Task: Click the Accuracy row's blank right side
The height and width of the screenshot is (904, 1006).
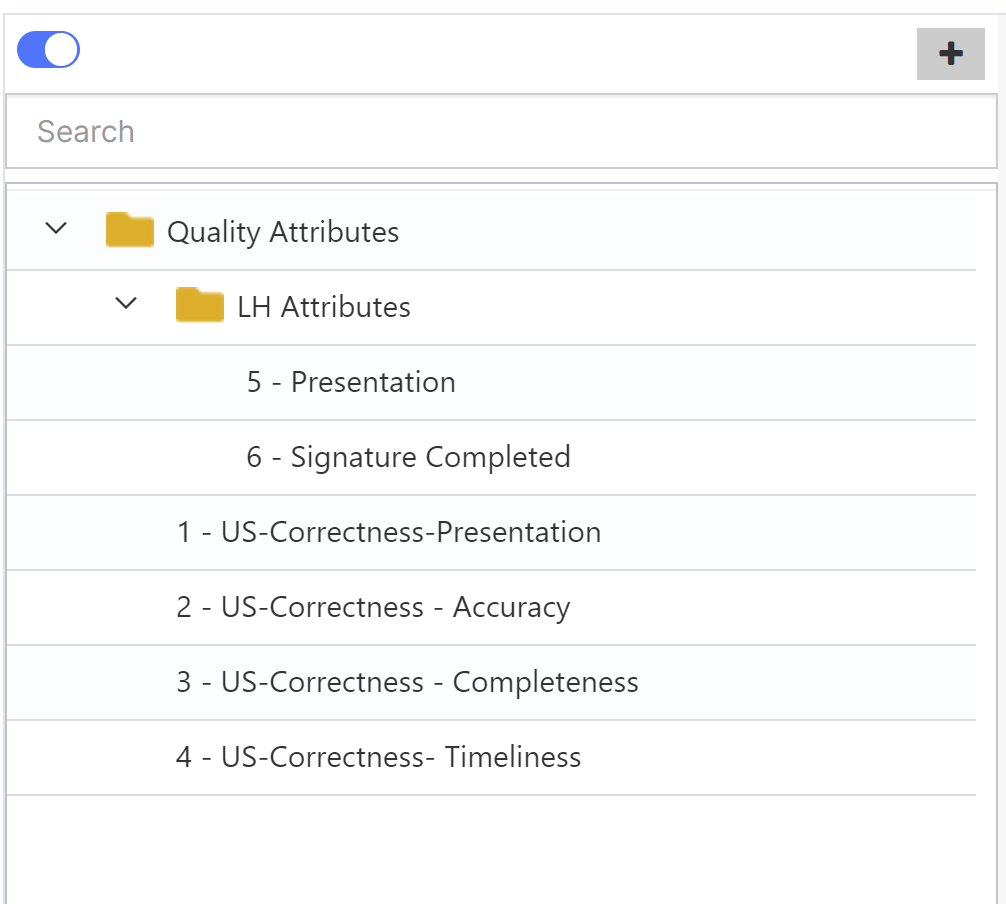Action: pos(800,607)
